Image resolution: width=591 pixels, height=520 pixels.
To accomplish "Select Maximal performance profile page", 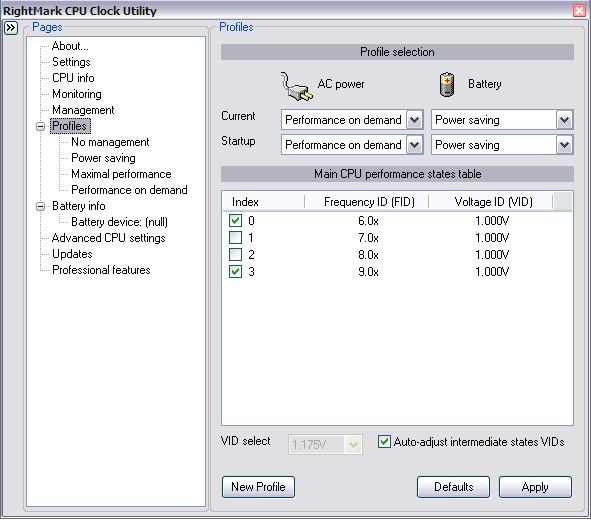I will pyautogui.click(x=121, y=174).
